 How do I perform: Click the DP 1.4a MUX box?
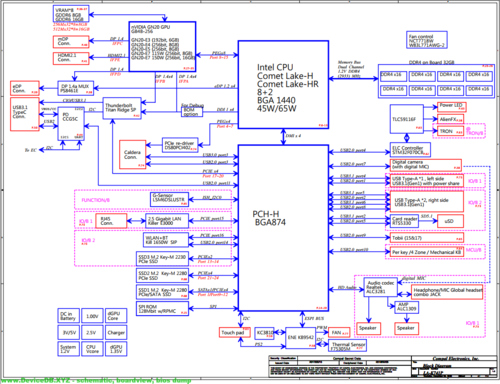[x=76, y=88]
